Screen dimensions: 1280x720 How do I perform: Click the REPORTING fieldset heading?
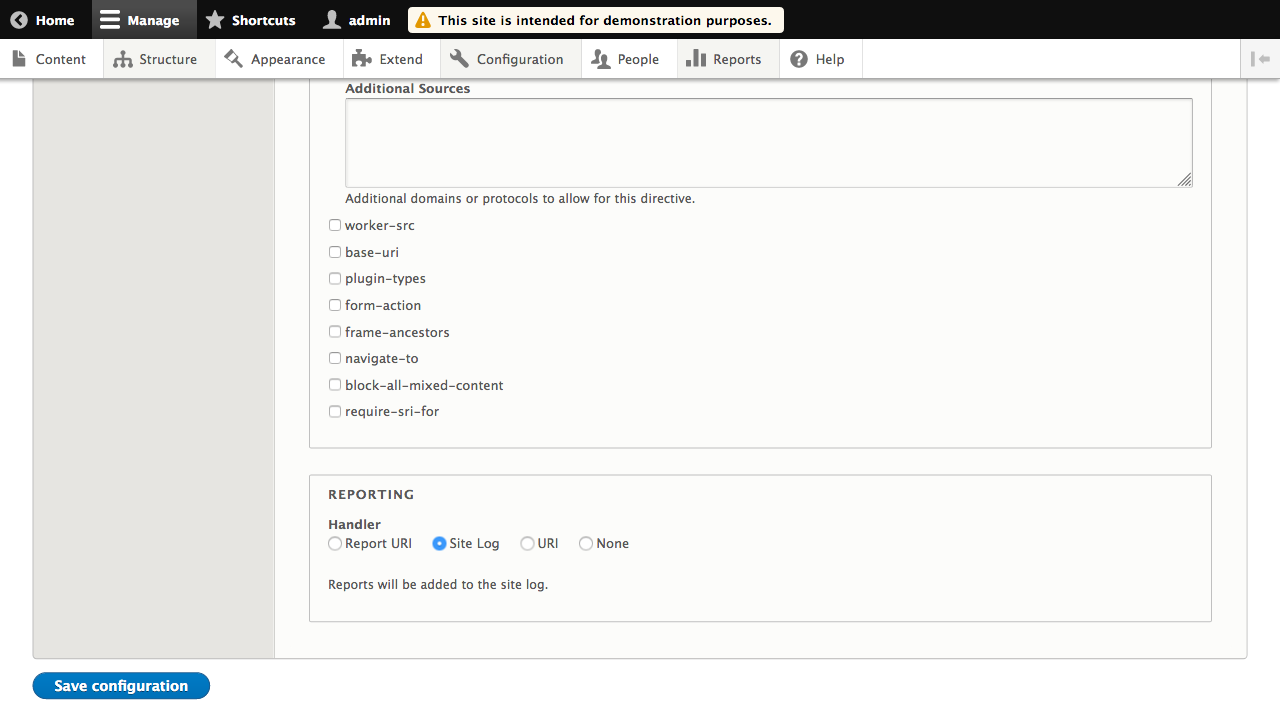click(371, 494)
